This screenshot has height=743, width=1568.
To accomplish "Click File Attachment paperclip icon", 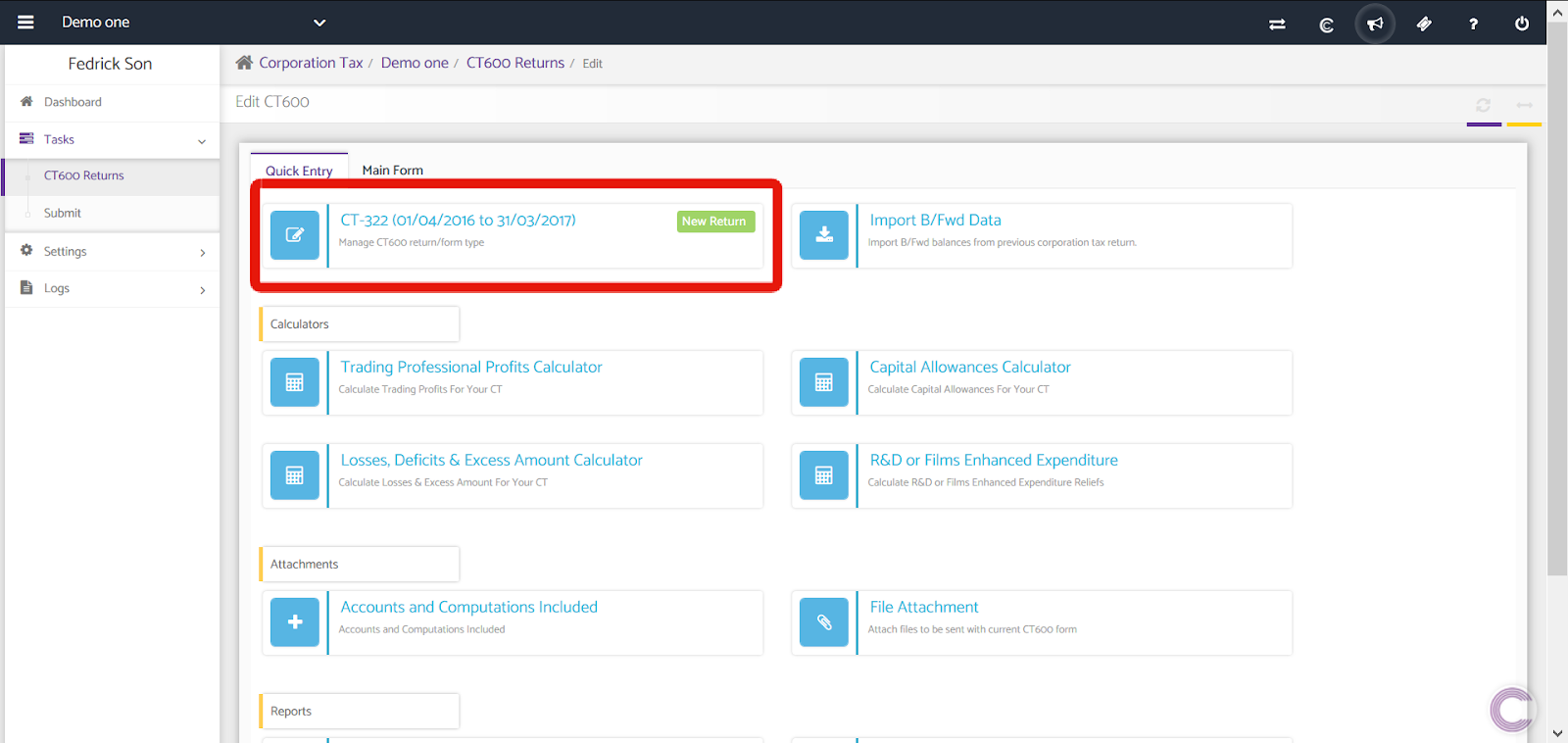I will tap(824, 622).
